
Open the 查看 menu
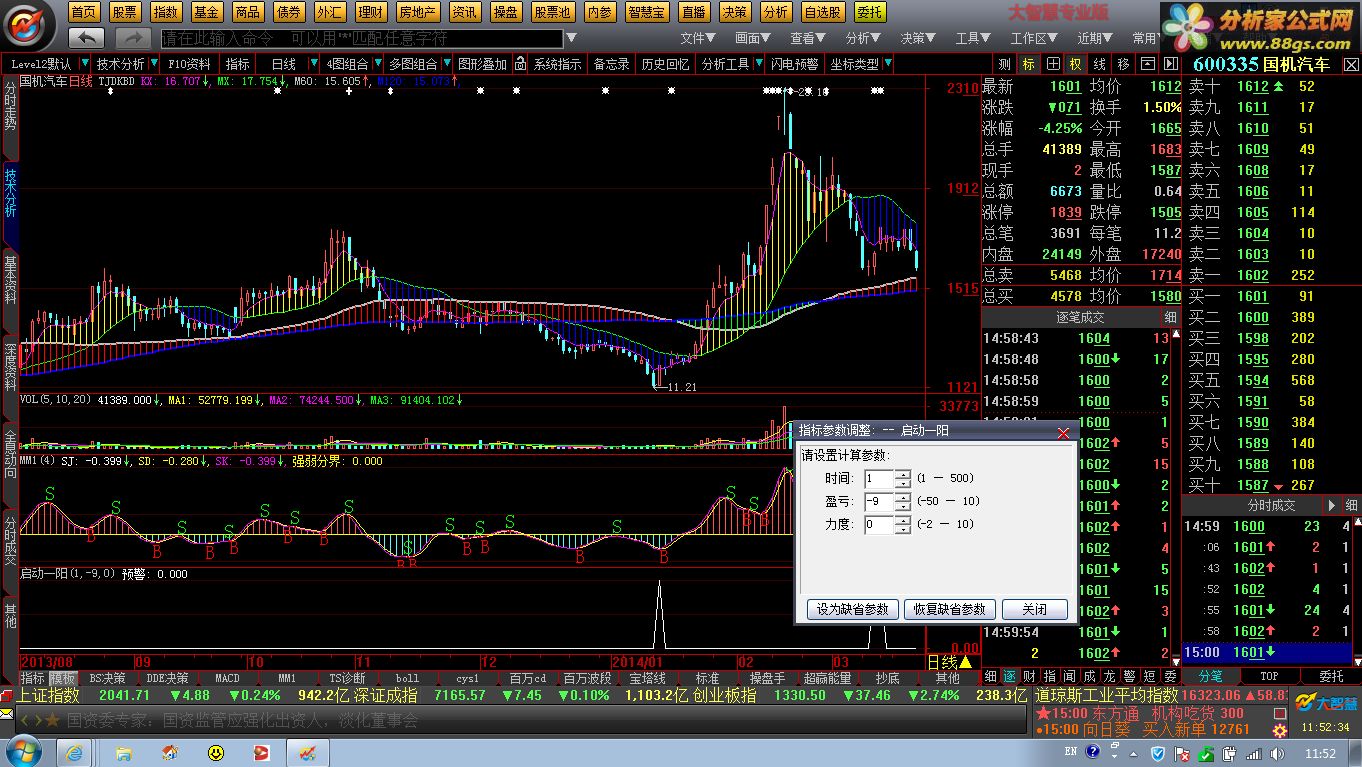tap(807, 38)
